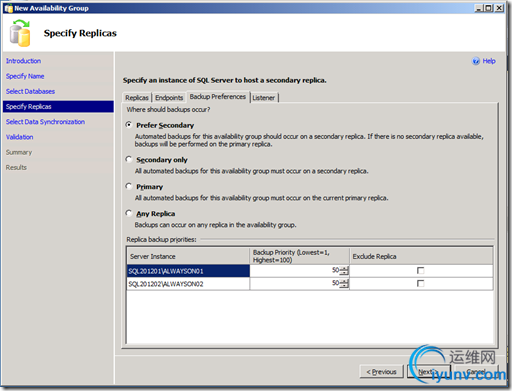Select the Primary backup radio button
The width and height of the screenshot is (512, 391).
pyautogui.click(x=129, y=186)
